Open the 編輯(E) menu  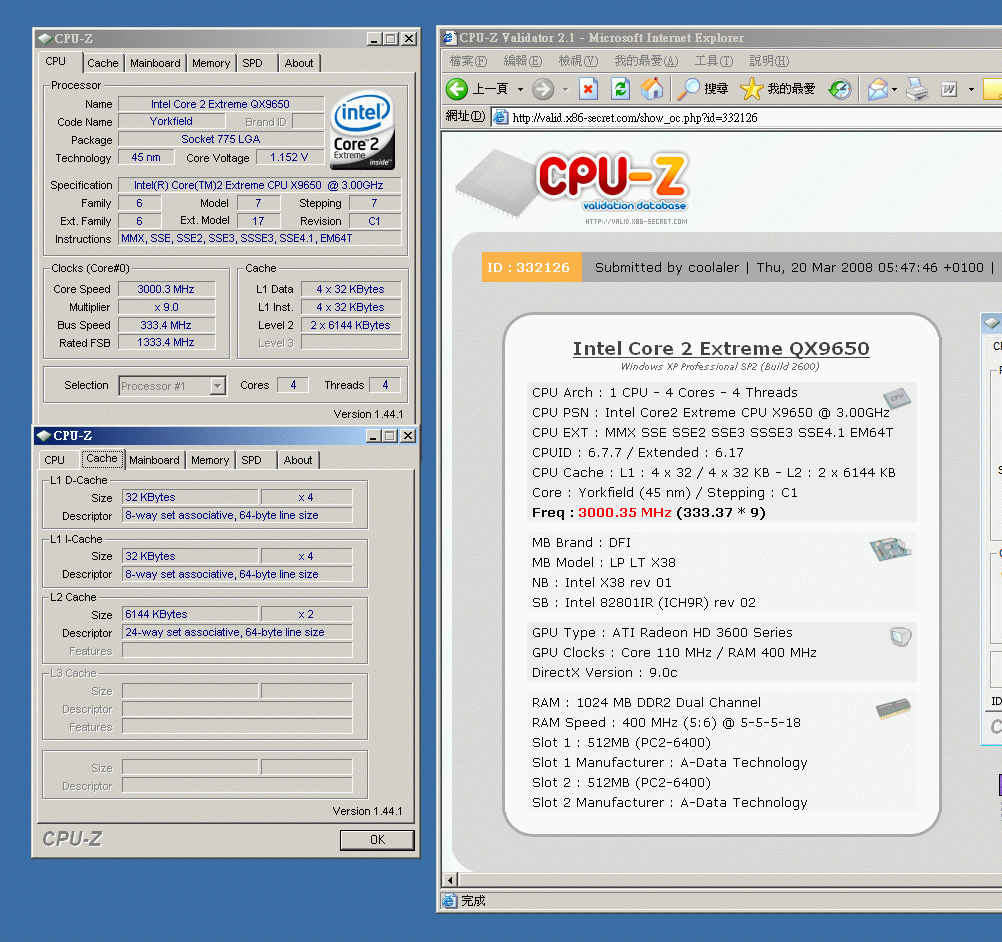coord(523,61)
